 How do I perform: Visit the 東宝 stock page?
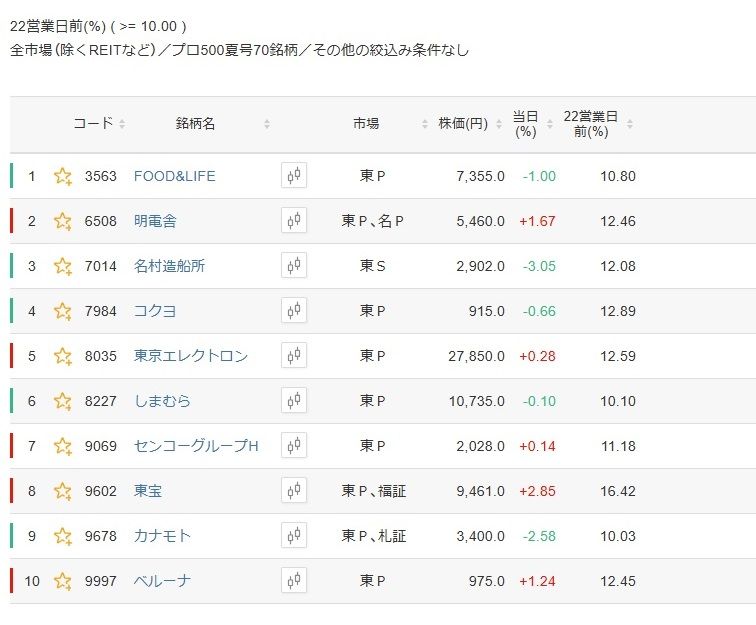click(x=148, y=491)
